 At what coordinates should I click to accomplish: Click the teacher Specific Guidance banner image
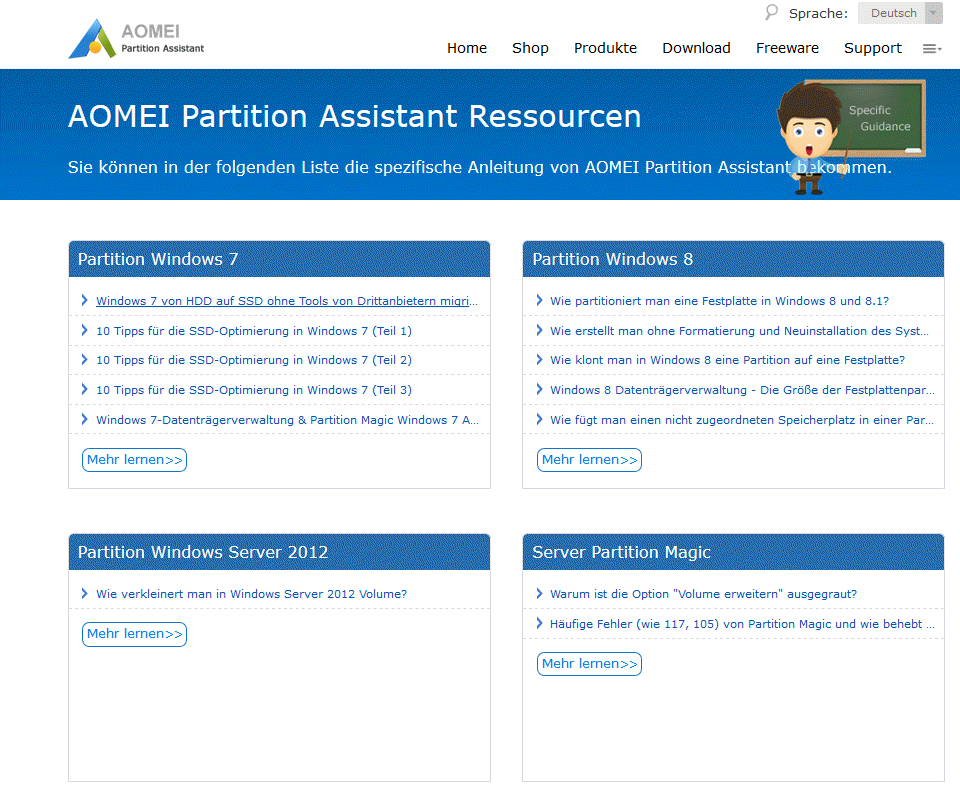click(852, 136)
